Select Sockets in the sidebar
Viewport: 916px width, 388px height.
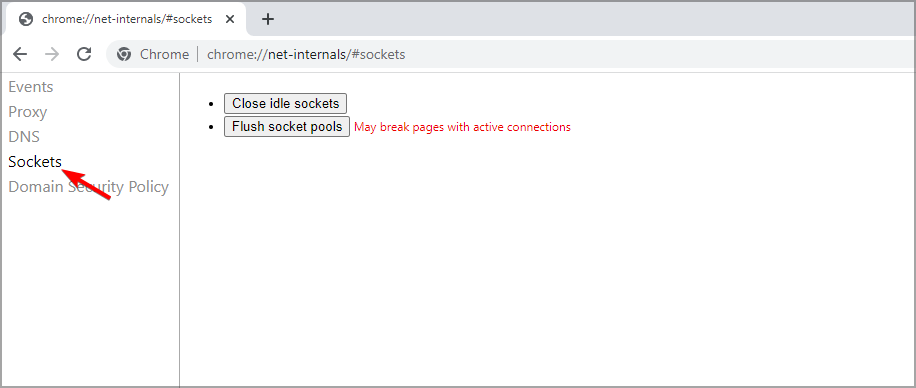(35, 162)
